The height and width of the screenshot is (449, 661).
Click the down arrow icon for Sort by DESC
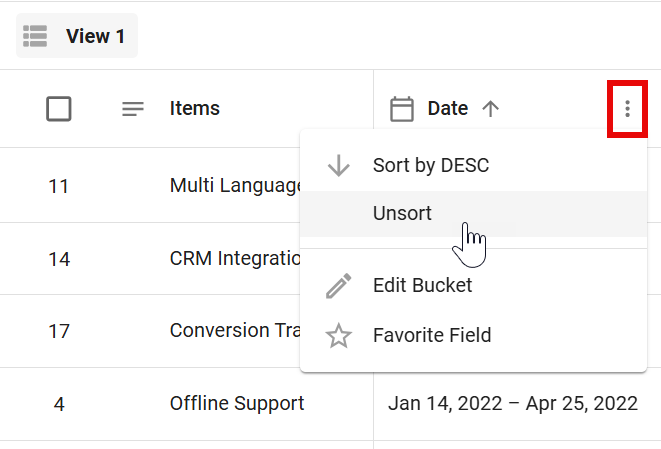[339, 166]
